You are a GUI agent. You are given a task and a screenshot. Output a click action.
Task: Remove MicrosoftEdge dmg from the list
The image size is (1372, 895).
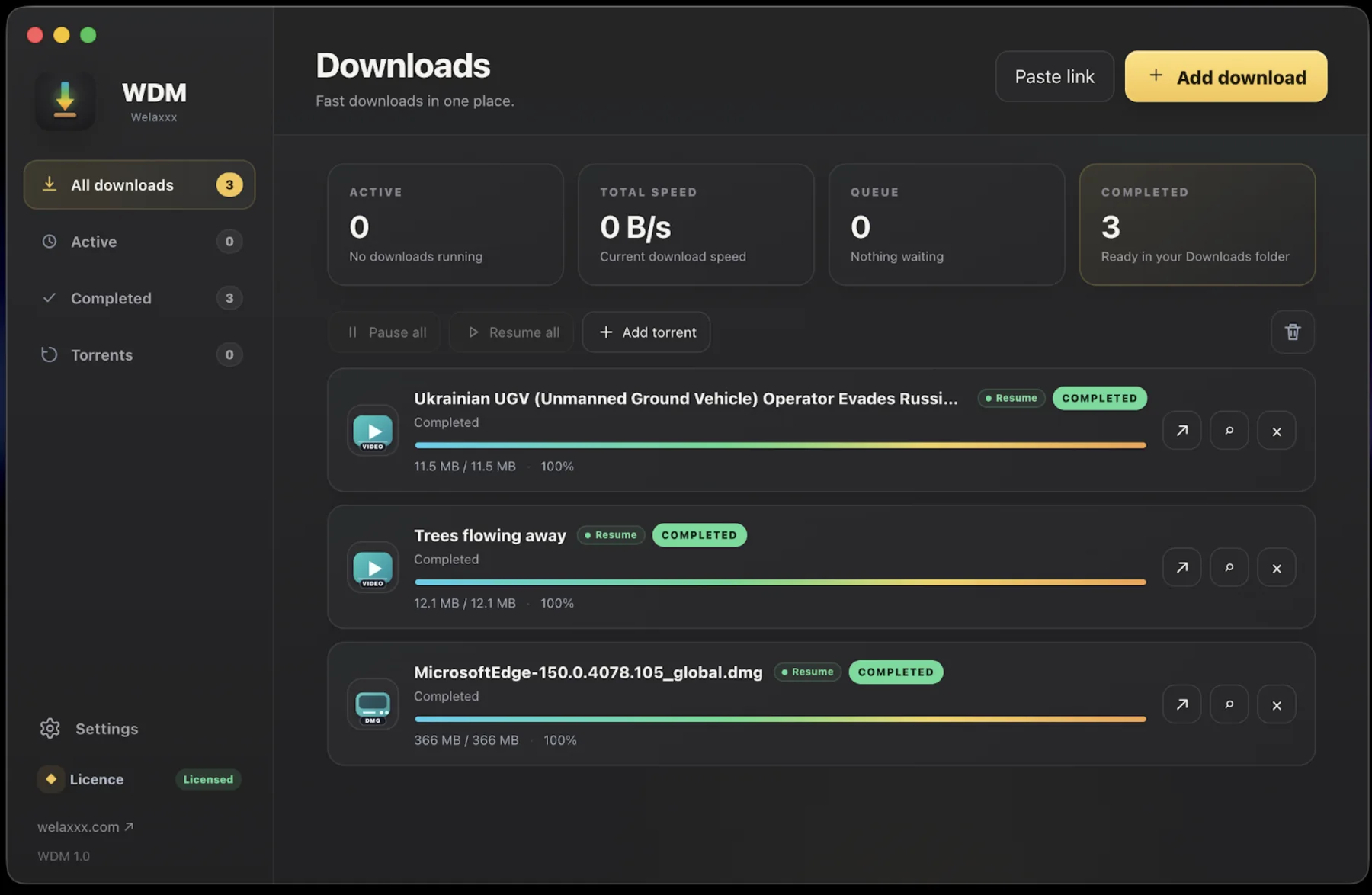click(x=1277, y=704)
